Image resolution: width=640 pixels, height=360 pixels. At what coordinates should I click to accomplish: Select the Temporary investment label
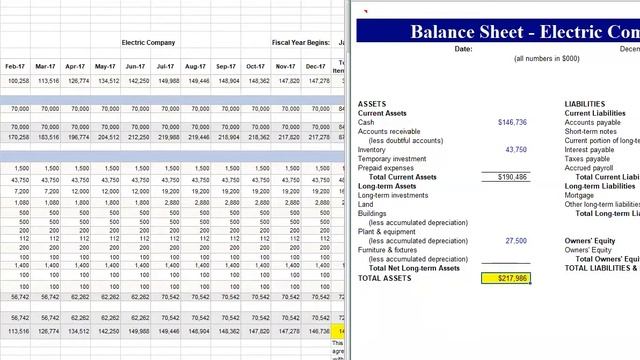(392, 159)
